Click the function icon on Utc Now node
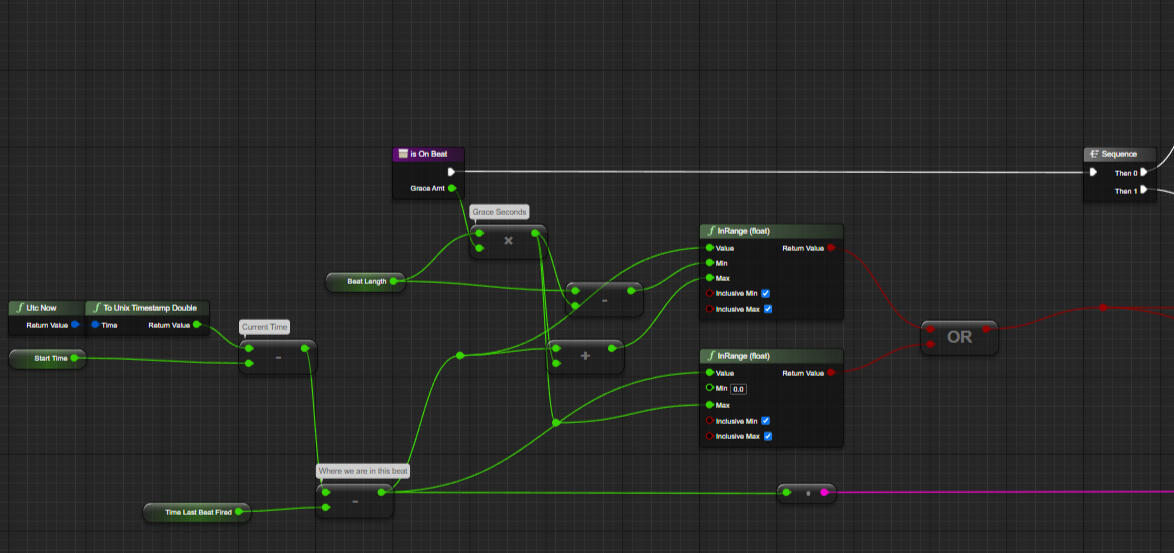 [x=18, y=308]
